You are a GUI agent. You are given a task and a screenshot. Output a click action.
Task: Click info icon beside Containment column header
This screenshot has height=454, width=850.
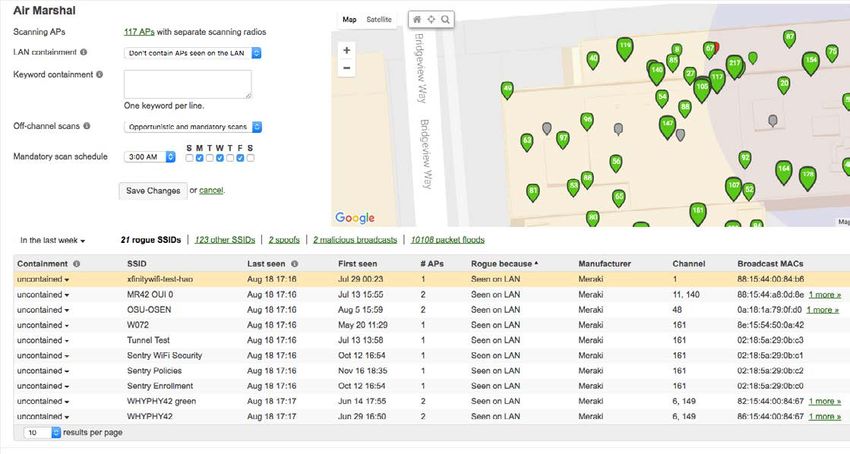pyautogui.click(x=76, y=264)
